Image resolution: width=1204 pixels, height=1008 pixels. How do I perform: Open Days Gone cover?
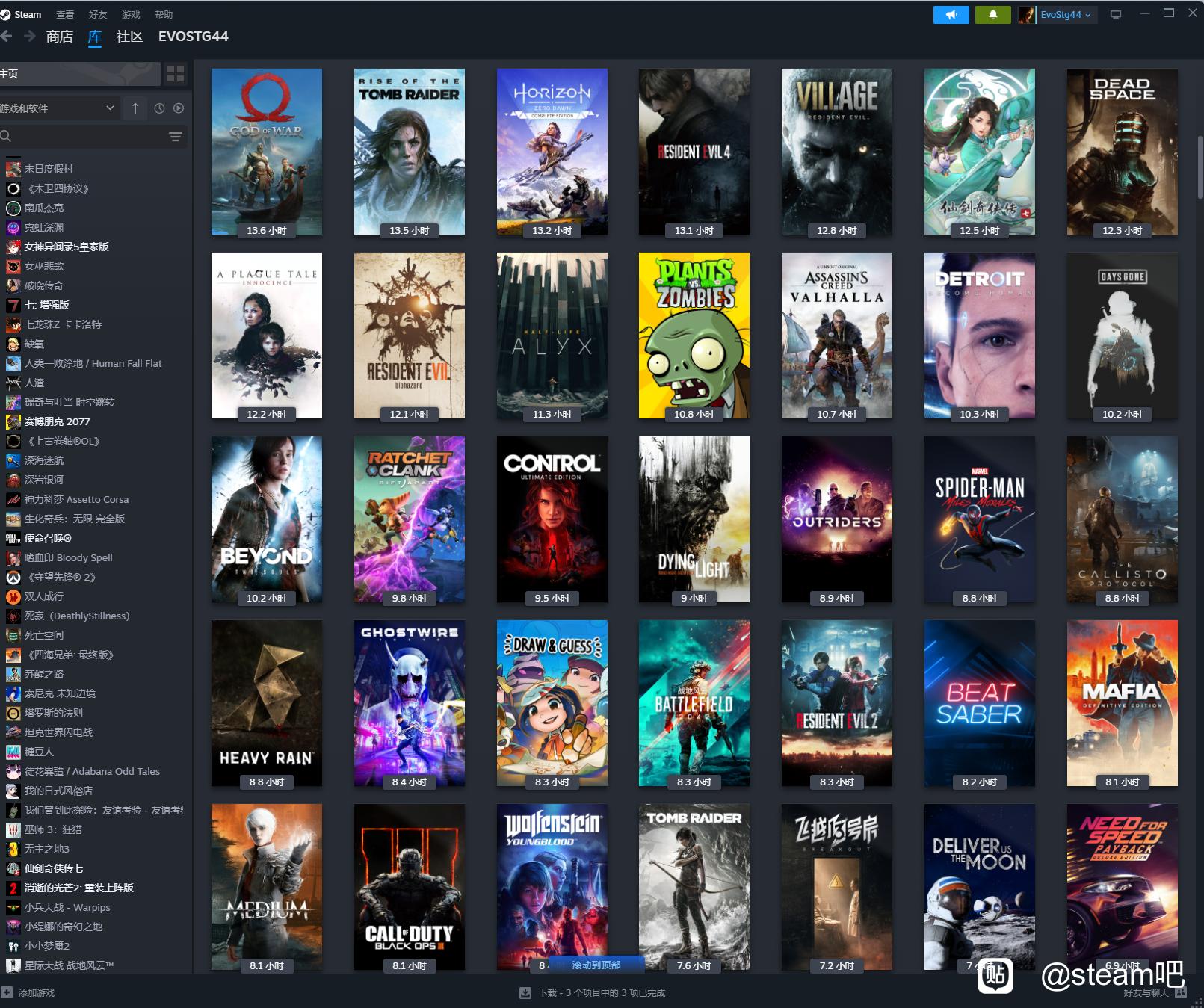(x=1123, y=336)
